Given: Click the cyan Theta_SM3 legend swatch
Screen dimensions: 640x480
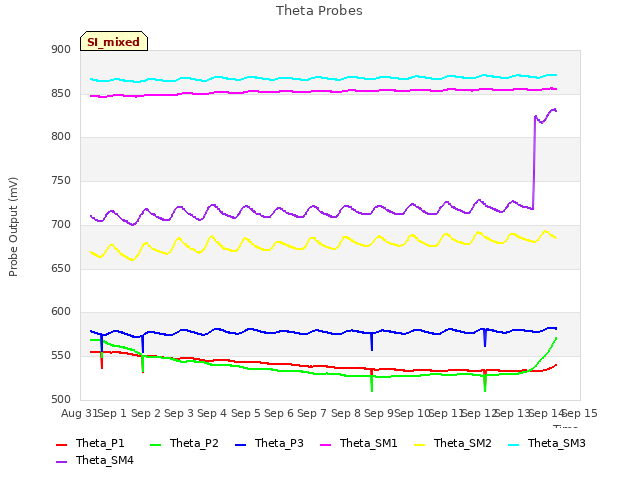Looking at the screenshot, I should click(x=513, y=444).
